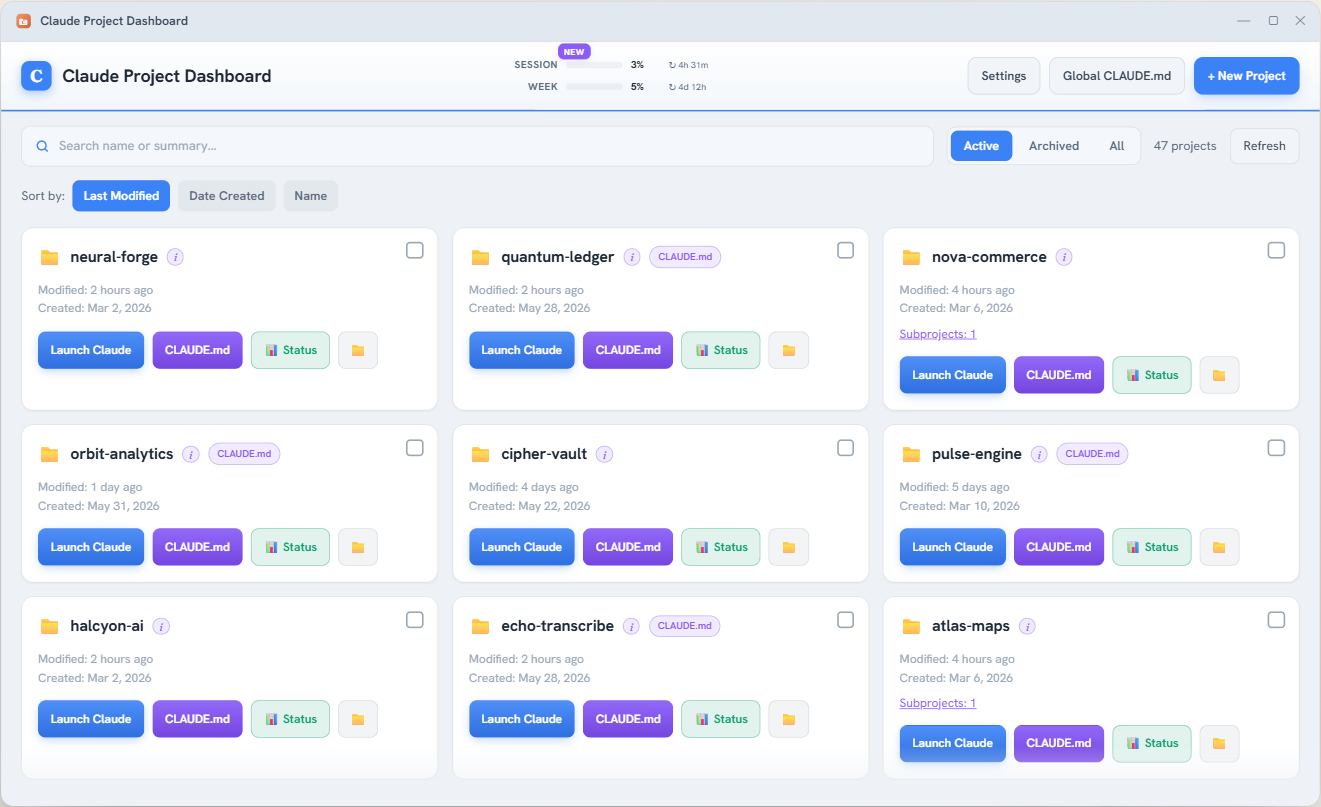Open folder button on neural-forge card
This screenshot has height=807, width=1321.
(x=358, y=350)
